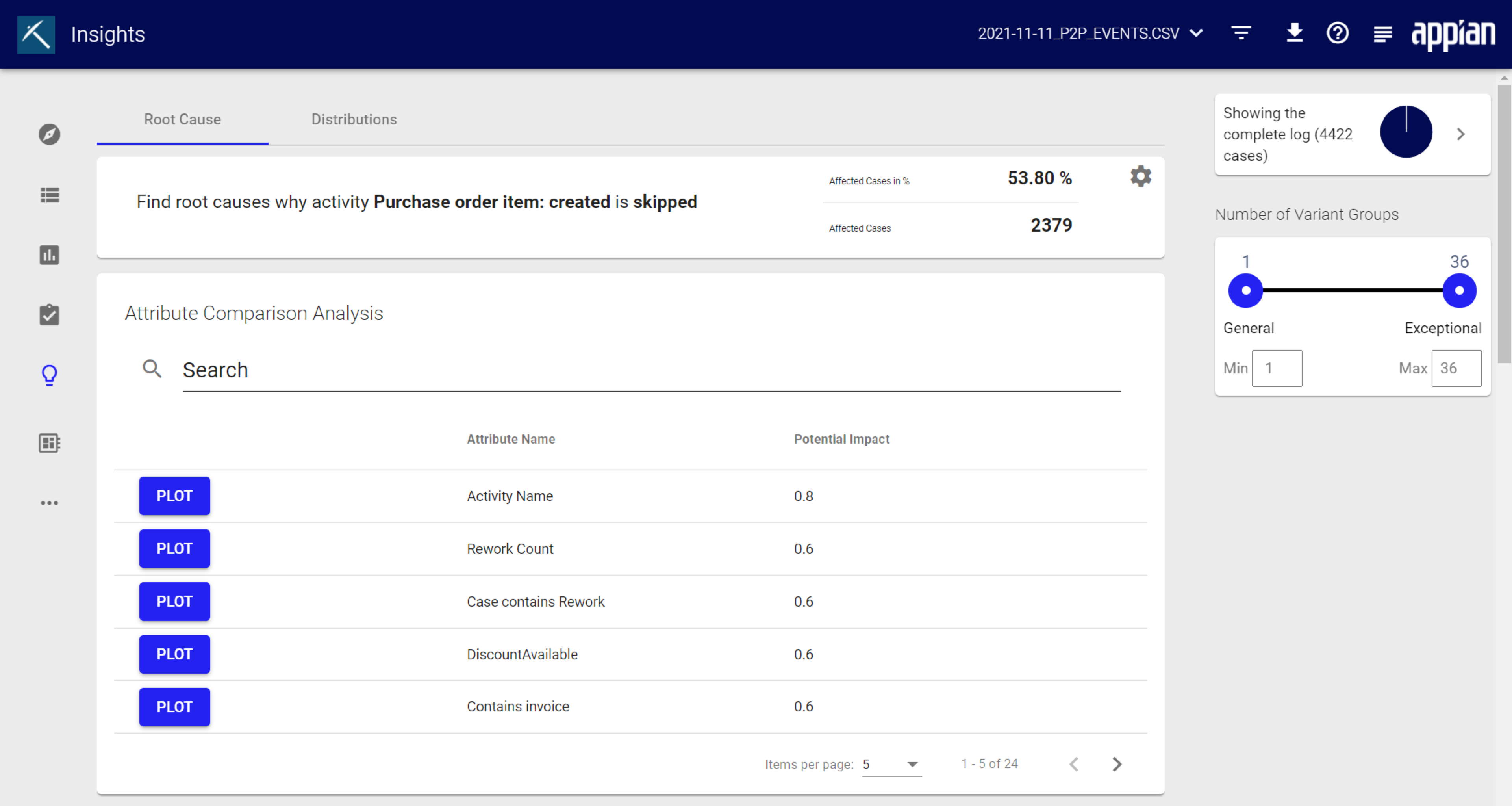Click the attribute Search field

point(652,370)
